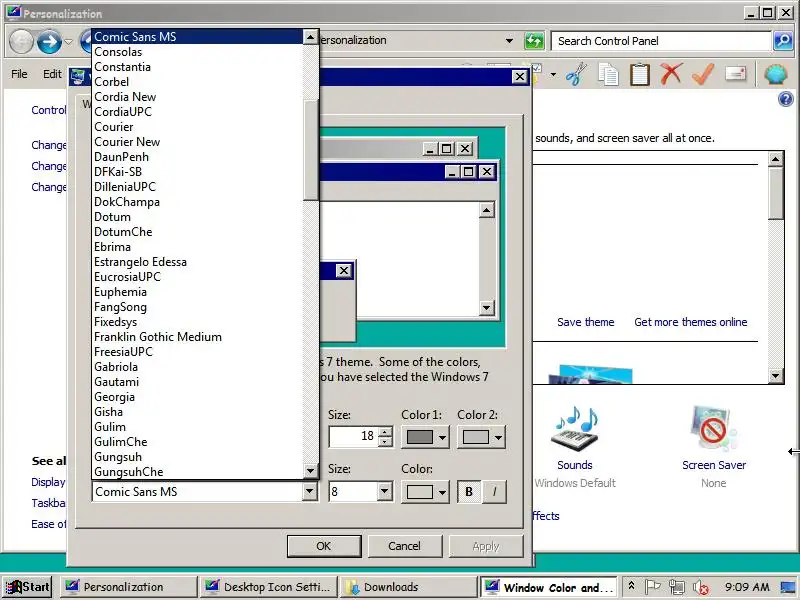Select Franklin Gothic Medium font

pyautogui.click(x=197, y=337)
